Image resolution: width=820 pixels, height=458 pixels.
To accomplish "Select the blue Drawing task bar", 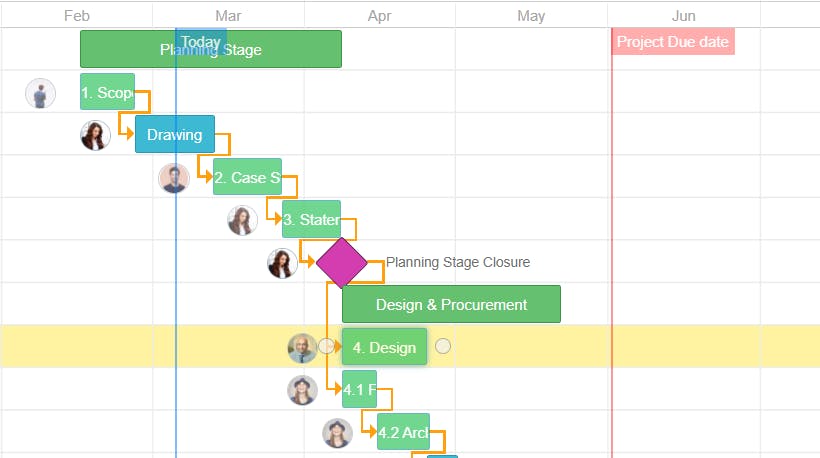I will click(x=174, y=135).
